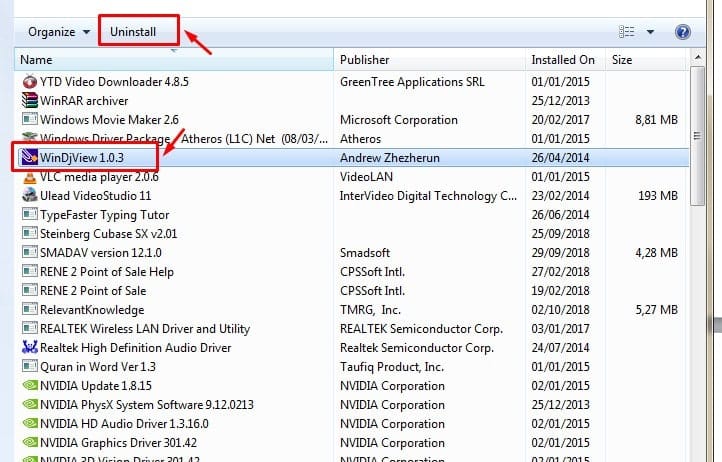Screen dimensions: 722x462
Task: Click the Windows Movie Maker 2.6 icon
Action: [x=29, y=119]
